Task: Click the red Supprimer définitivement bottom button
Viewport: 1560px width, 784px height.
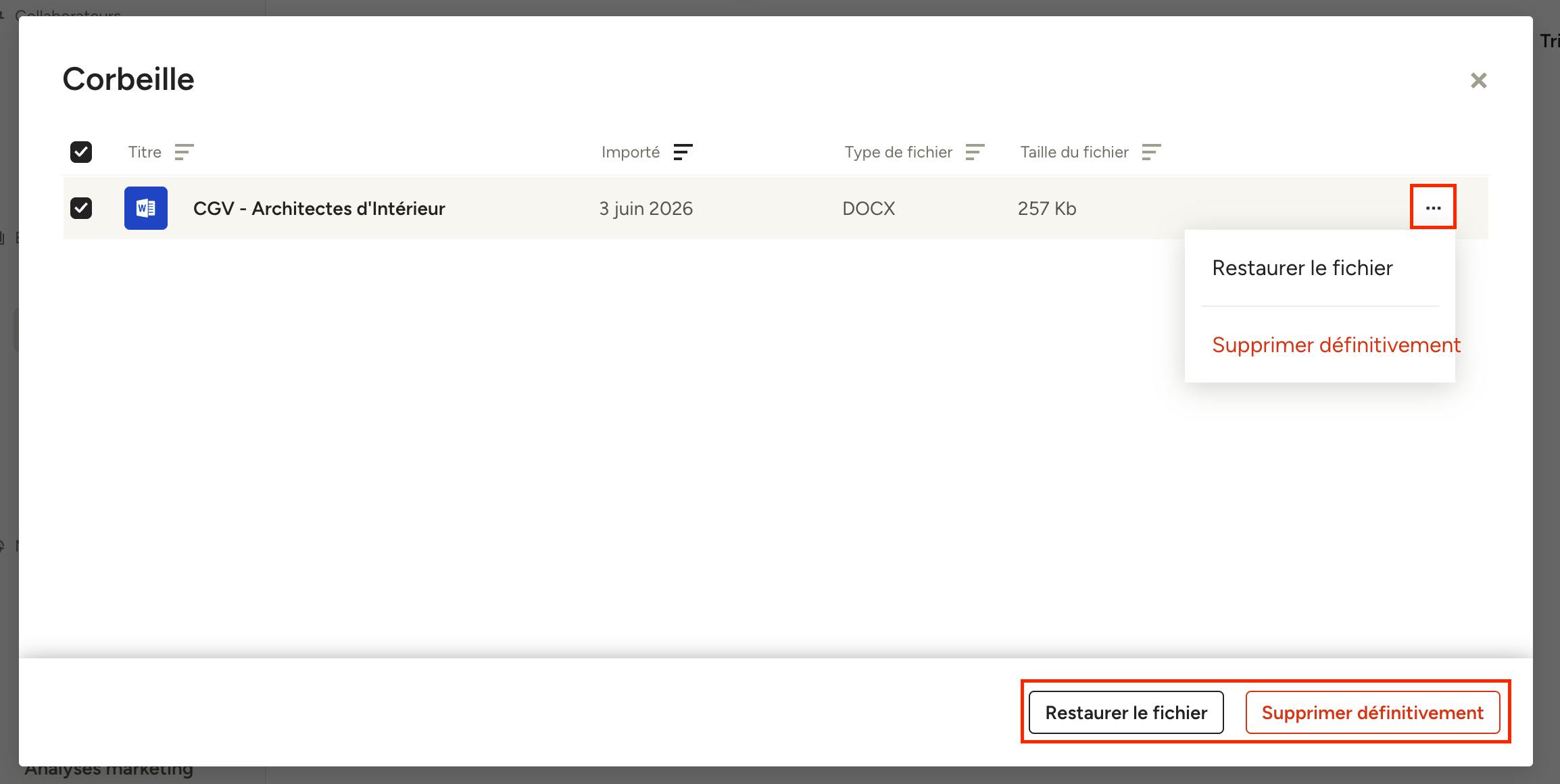Action: click(x=1373, y=712)
